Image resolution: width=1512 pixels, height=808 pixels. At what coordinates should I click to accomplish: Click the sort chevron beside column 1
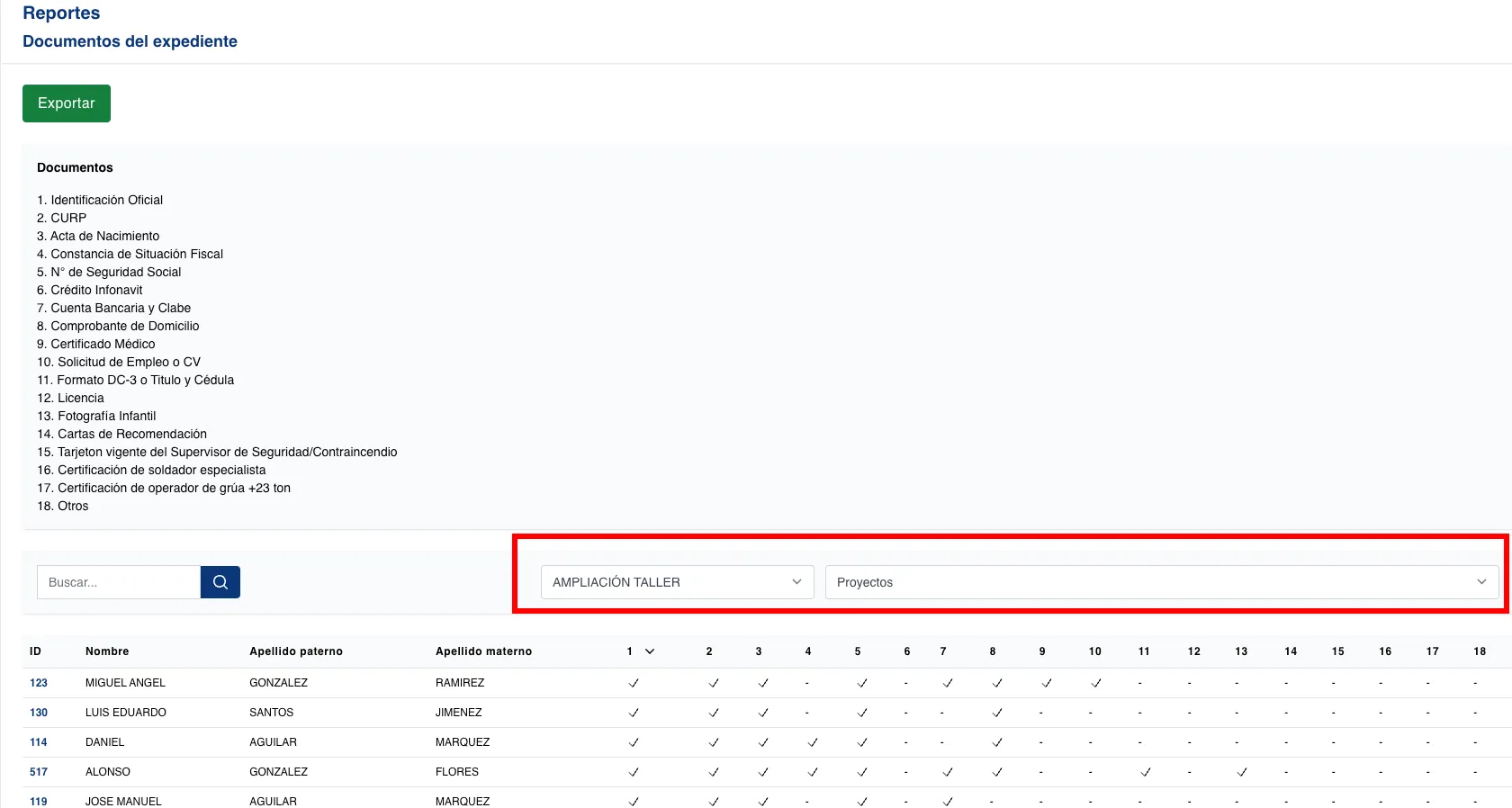pos(650,651)
